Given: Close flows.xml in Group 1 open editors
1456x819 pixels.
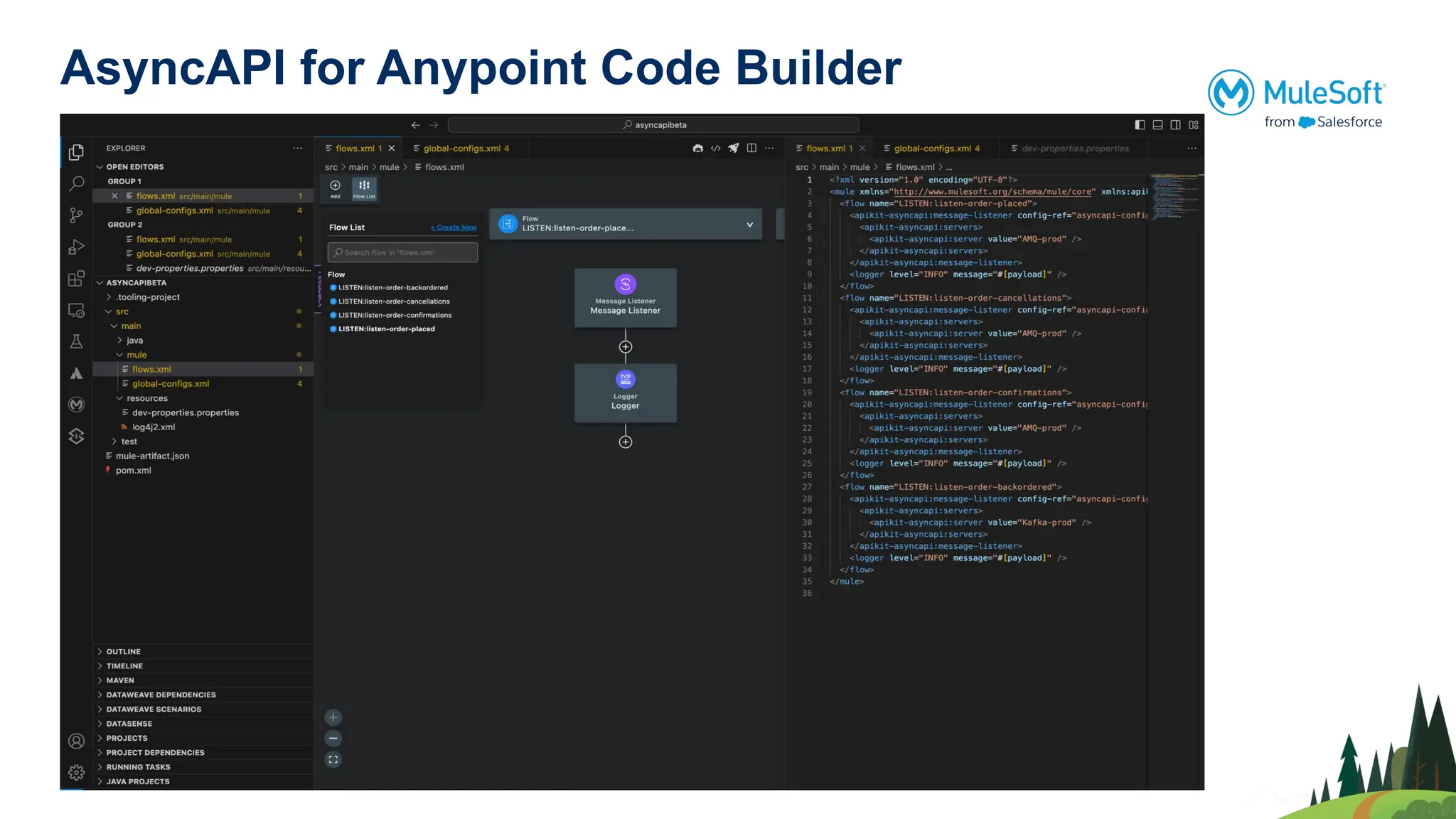Looking at the screenshot, I should coord(114,196).
